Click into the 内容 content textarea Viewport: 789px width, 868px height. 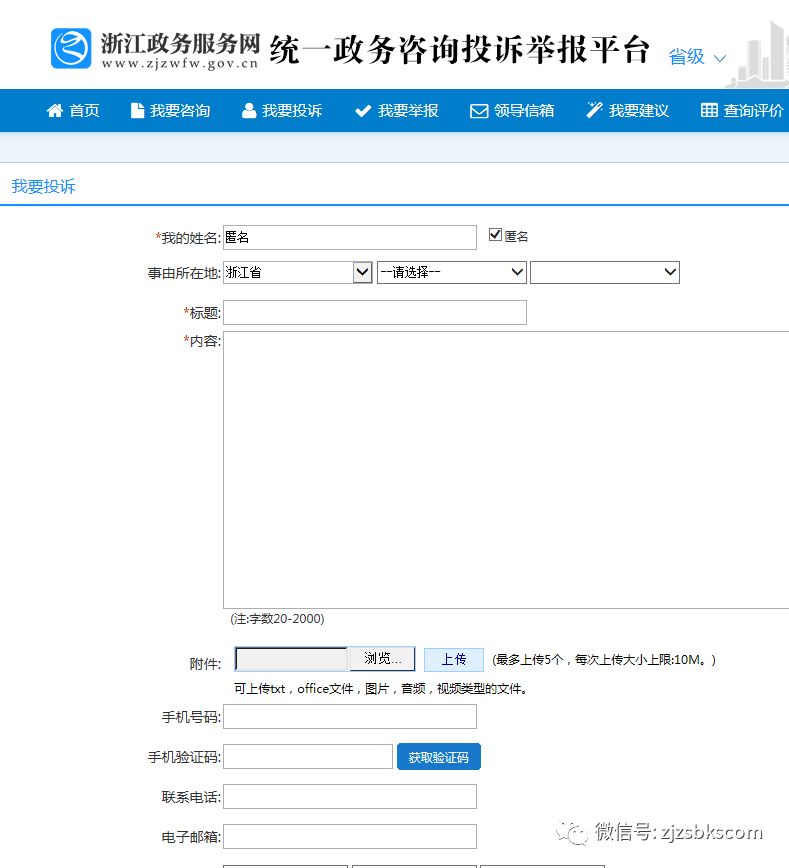(506, 470)
